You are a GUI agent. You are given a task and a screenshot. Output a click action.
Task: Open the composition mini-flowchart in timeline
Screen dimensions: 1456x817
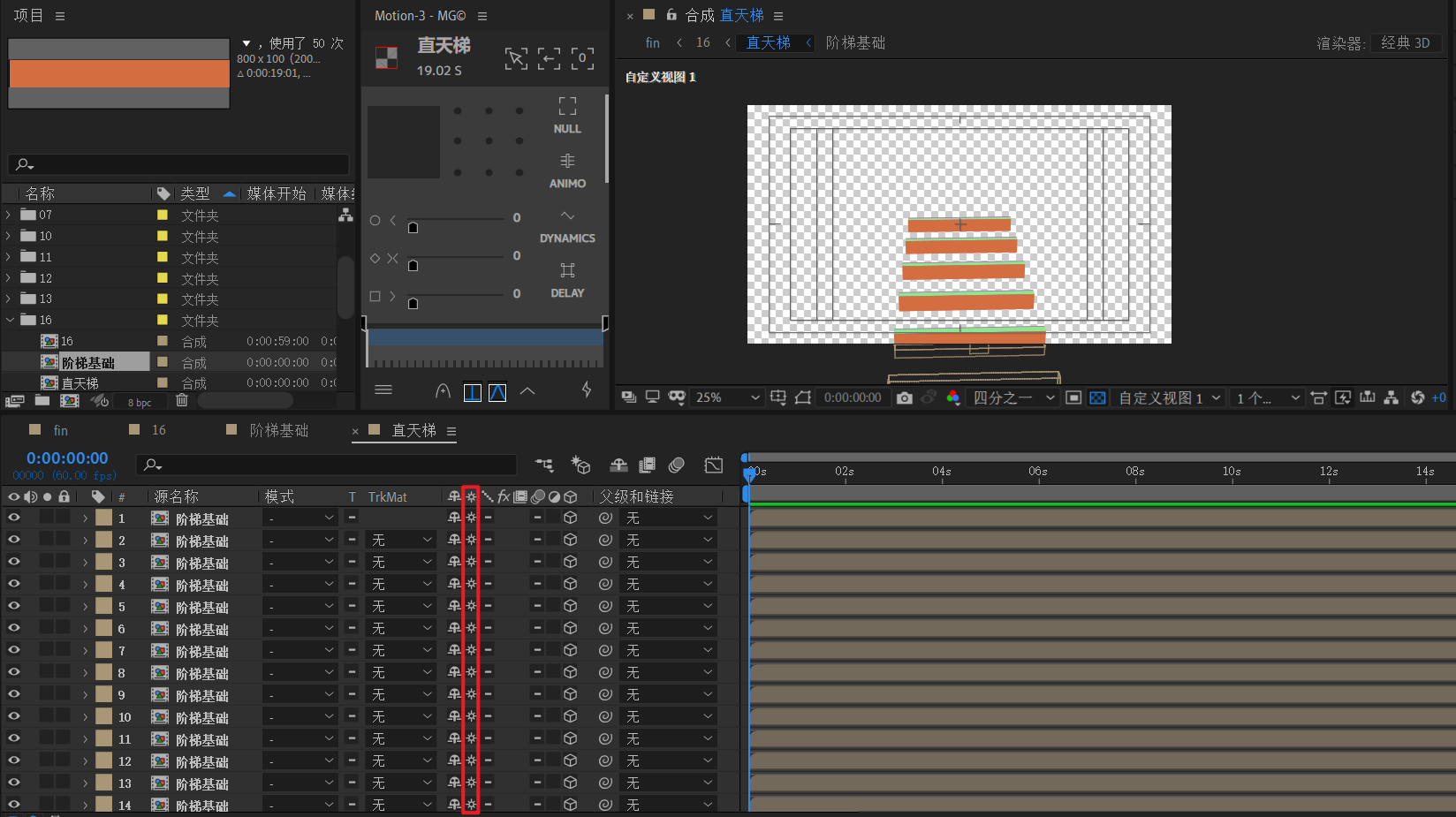(x=544, y=465)
